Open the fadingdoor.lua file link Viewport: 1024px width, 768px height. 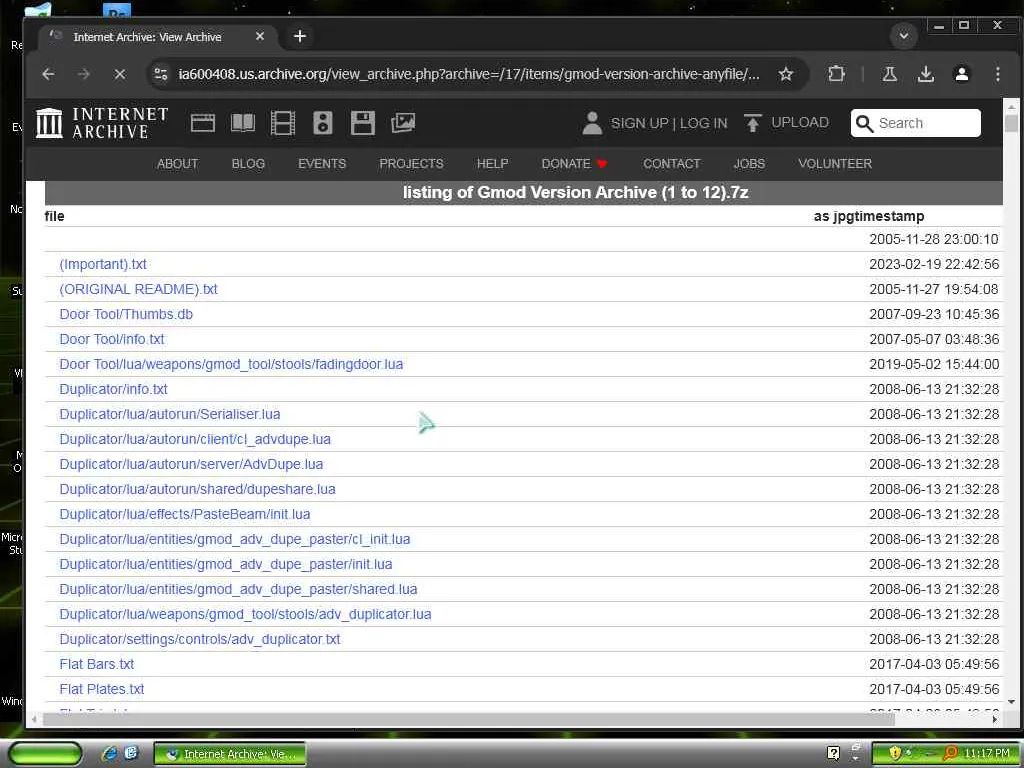[x=231, y=364]
